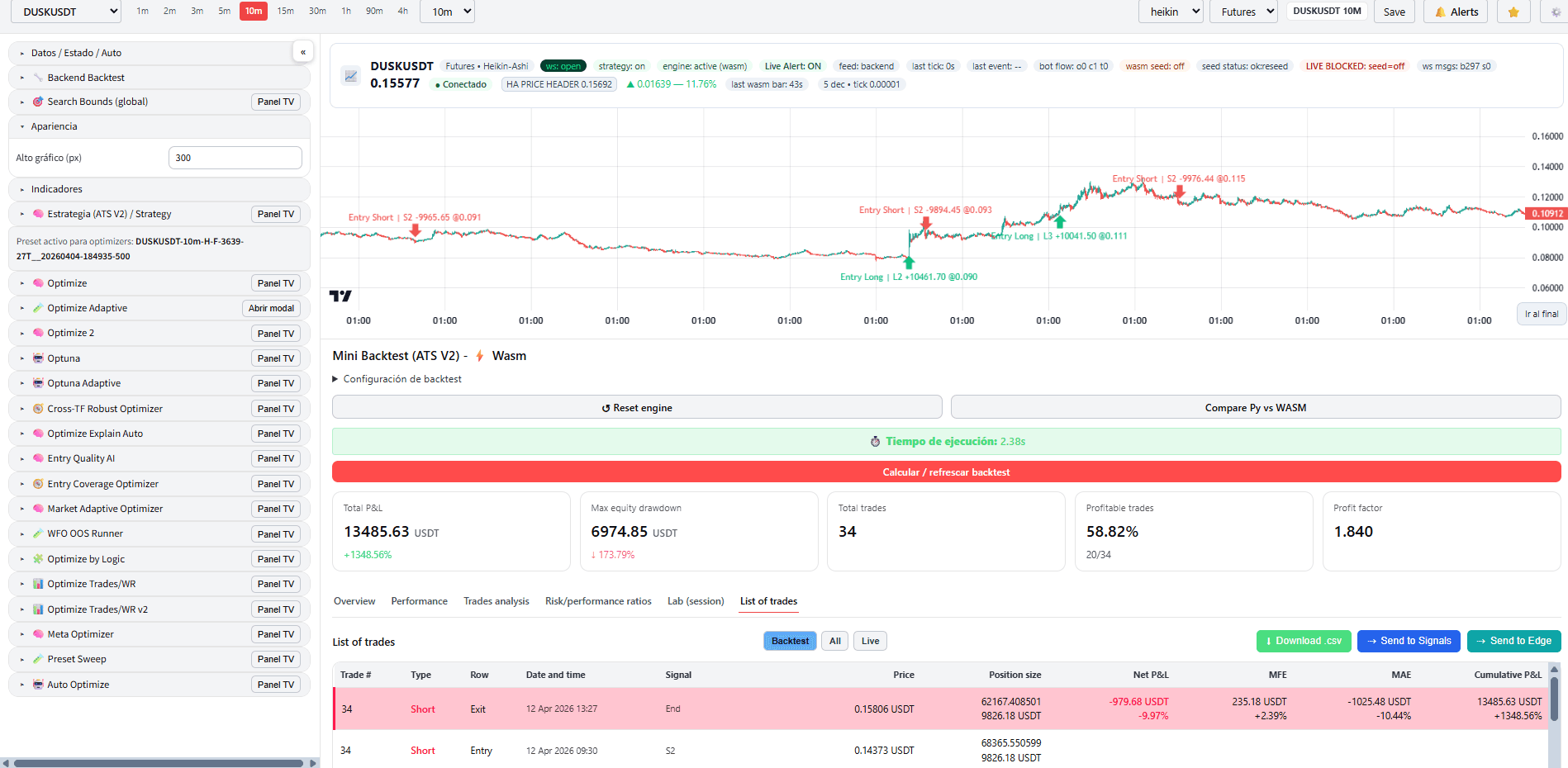This screenshot has width=1568, height=768.
Task: Click the Alto gráfico value field
Action: (235, 157)
